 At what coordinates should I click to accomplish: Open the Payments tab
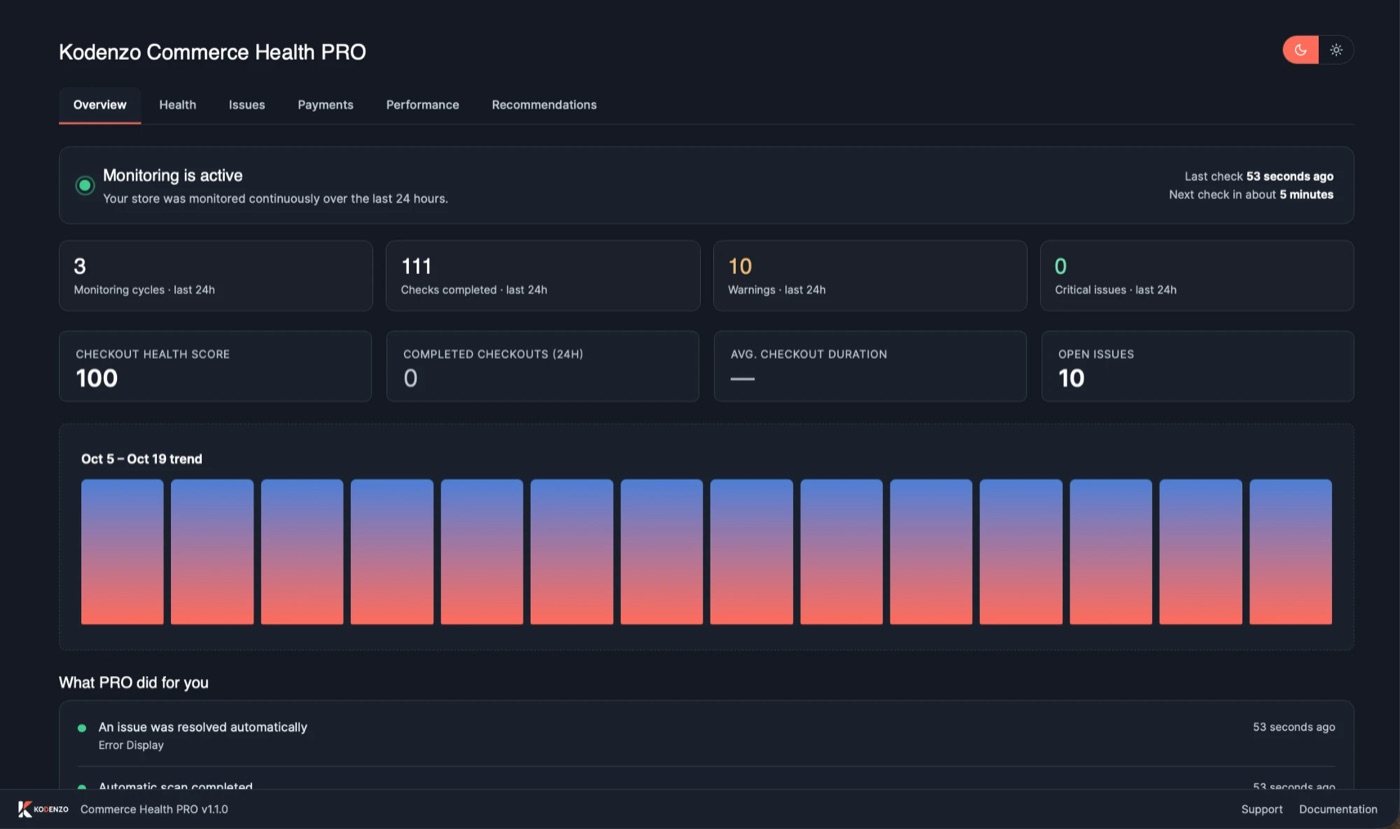326,105
